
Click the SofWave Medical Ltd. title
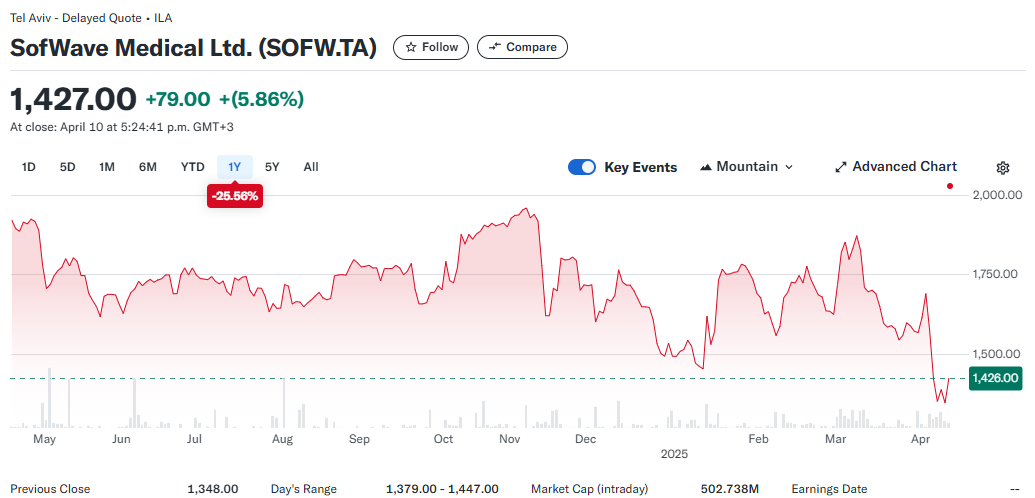(x=193, y=48)
